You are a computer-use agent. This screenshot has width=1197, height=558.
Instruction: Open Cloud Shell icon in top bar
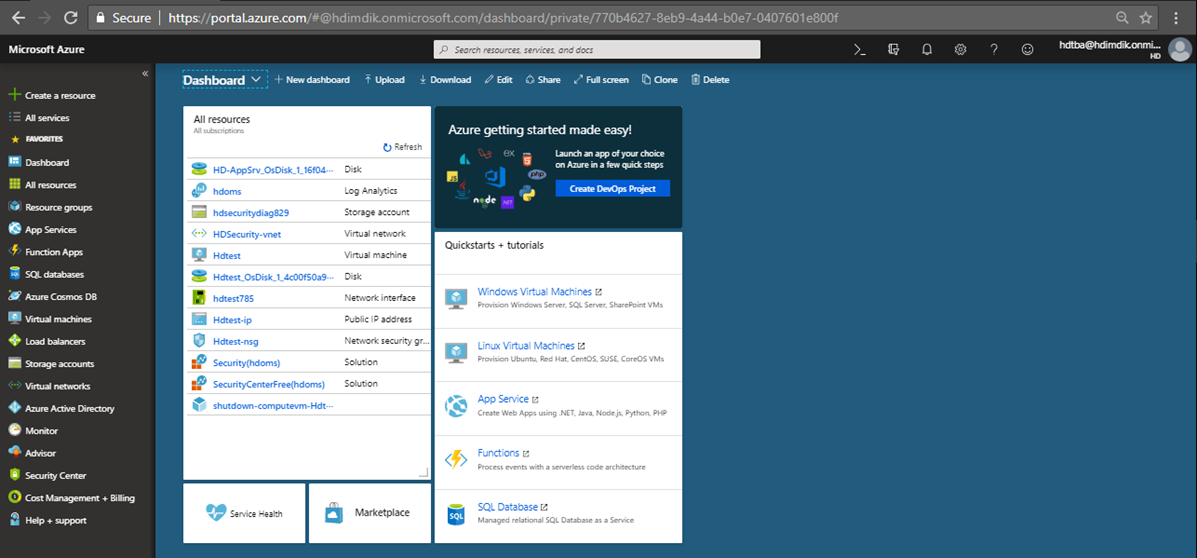(x=860, y=49)
